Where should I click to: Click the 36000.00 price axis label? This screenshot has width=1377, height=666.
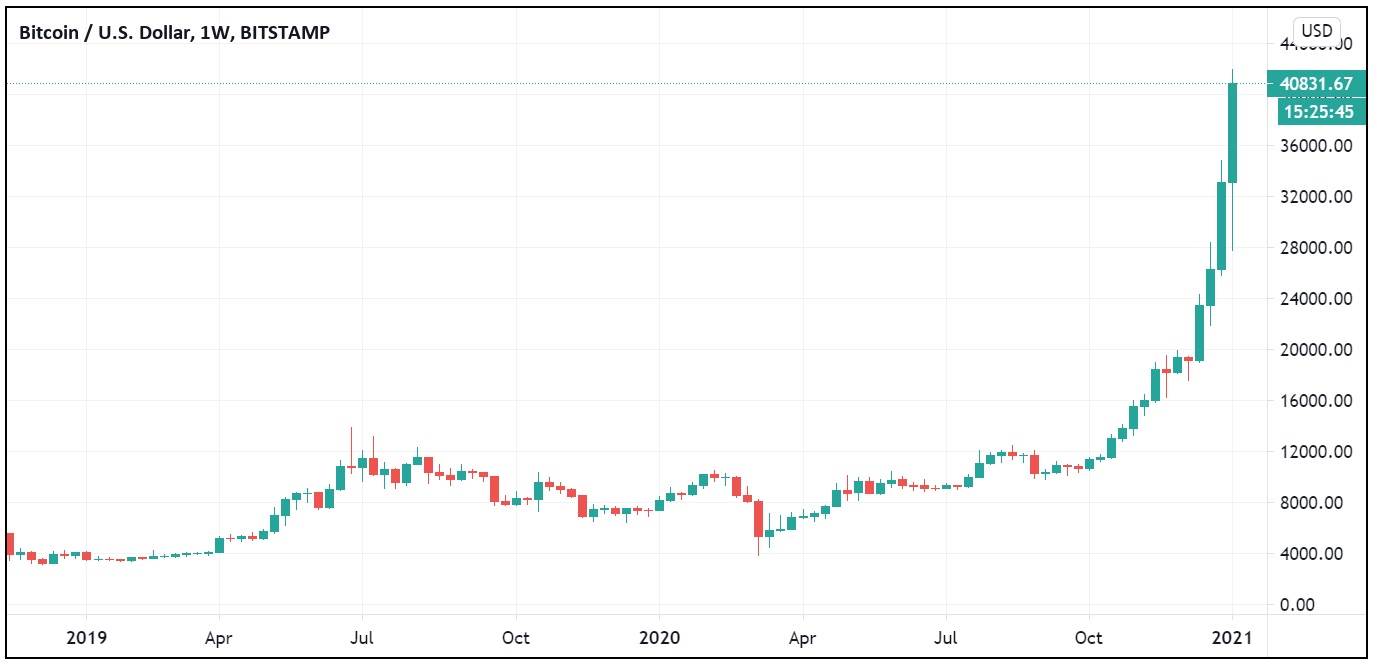click(x=1314, y=146)
